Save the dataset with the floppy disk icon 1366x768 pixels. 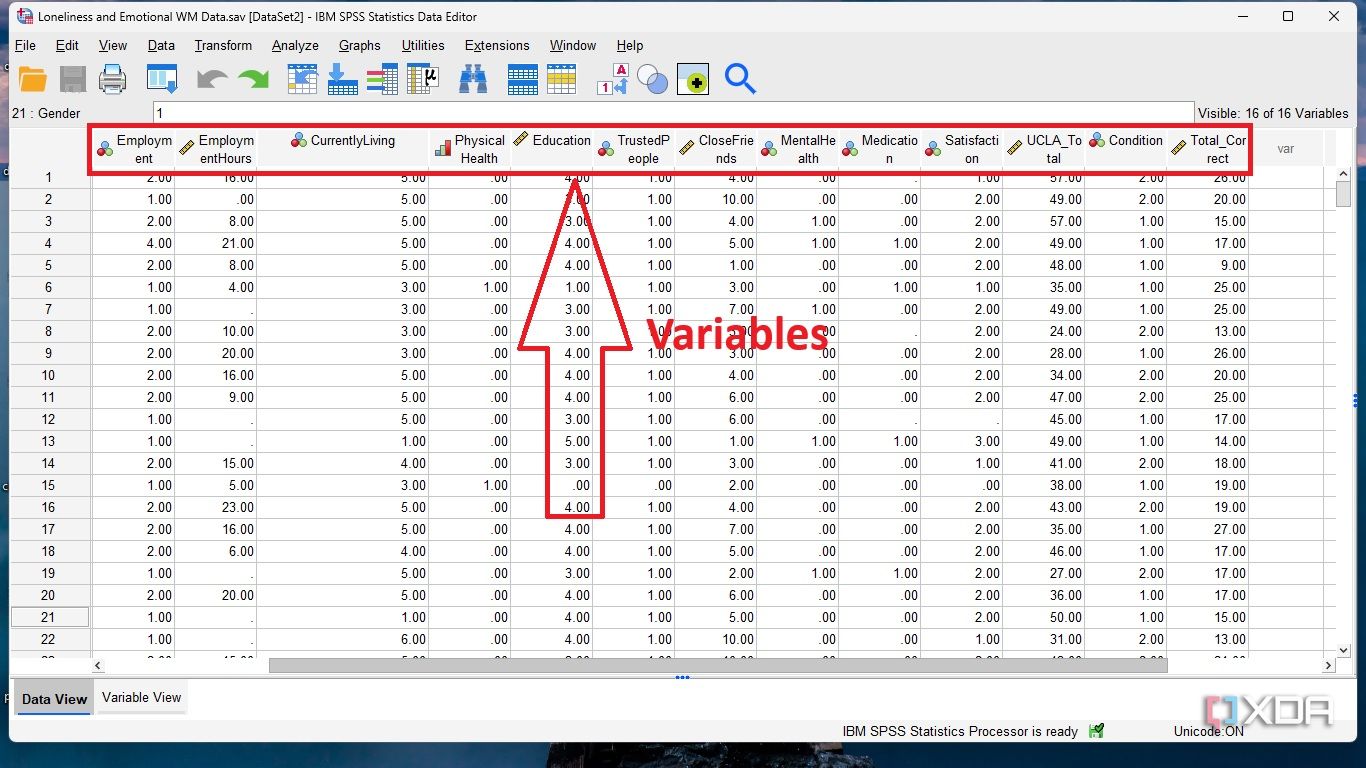(73, 79)
